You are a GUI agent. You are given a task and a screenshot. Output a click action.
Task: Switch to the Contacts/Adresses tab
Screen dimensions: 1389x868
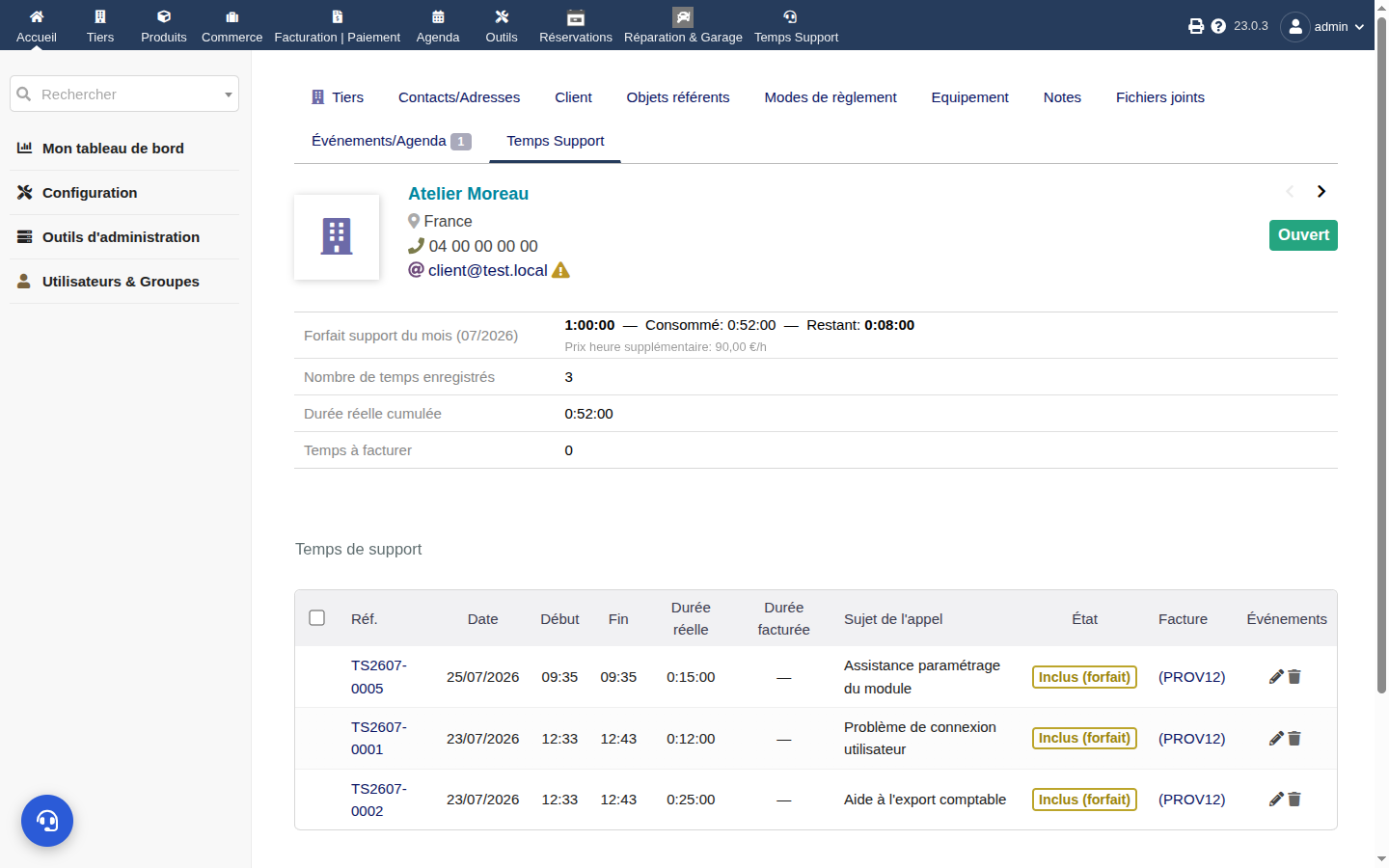pyautogui.click(x=459, y=97)
